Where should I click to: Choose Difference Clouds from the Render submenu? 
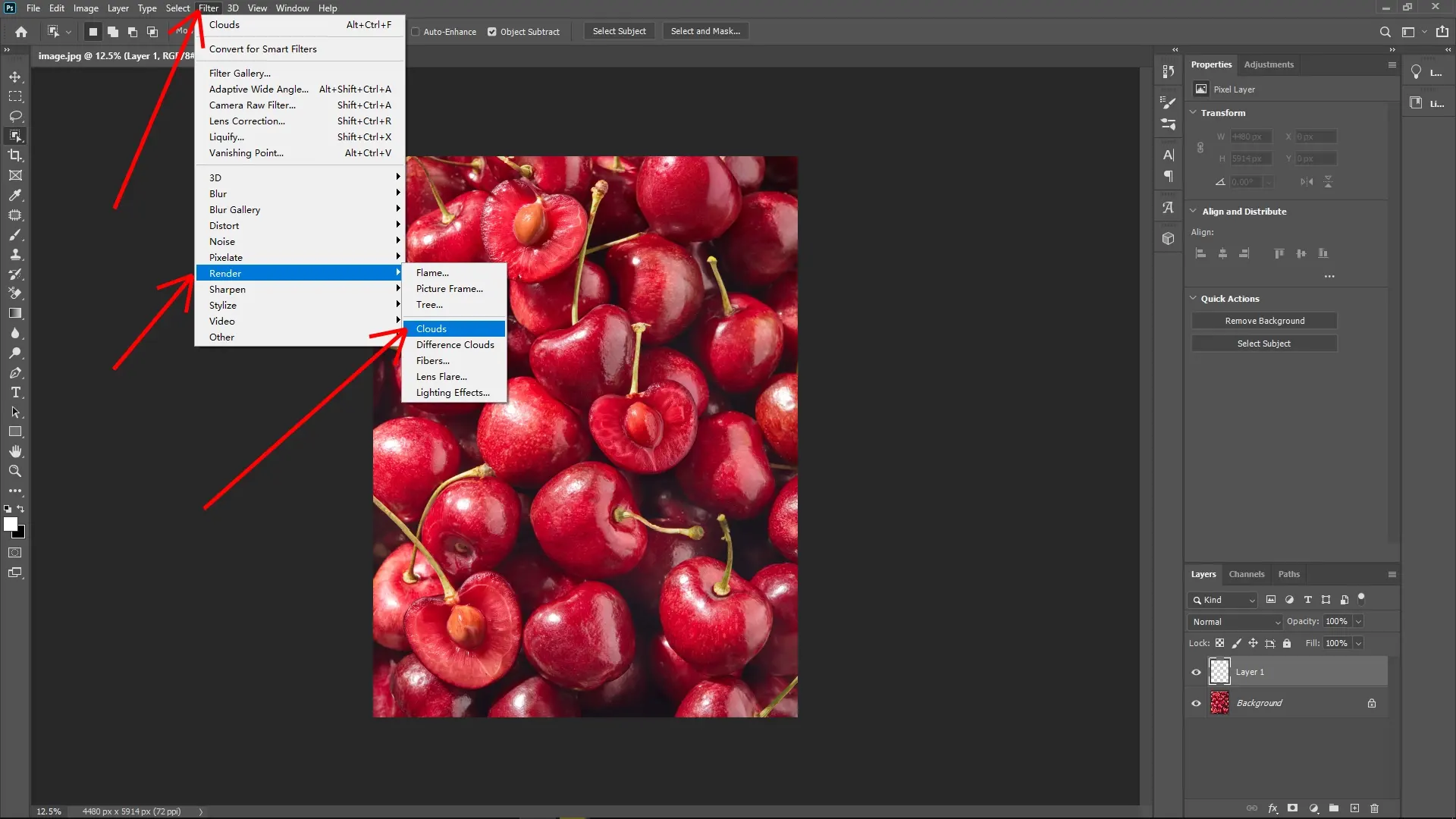pyautogui.click(x=454, y=344)
